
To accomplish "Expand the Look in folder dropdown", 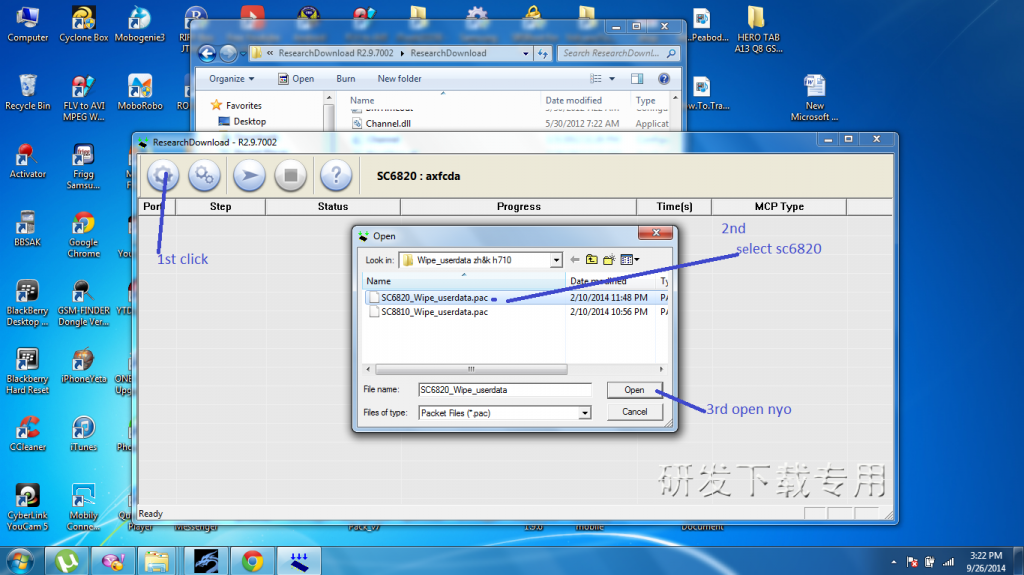I will point(556,260).
